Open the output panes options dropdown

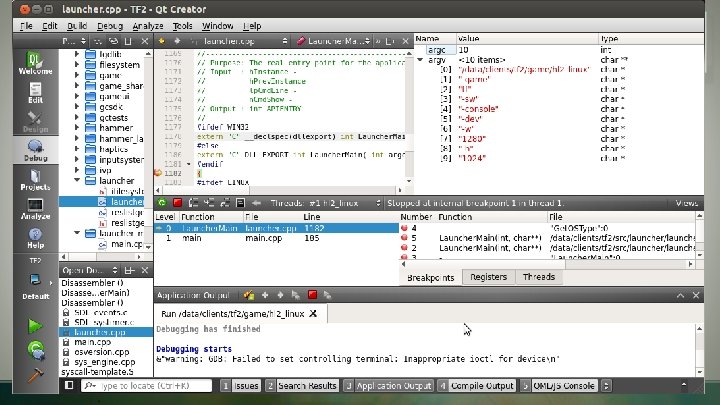pos(606,386)
